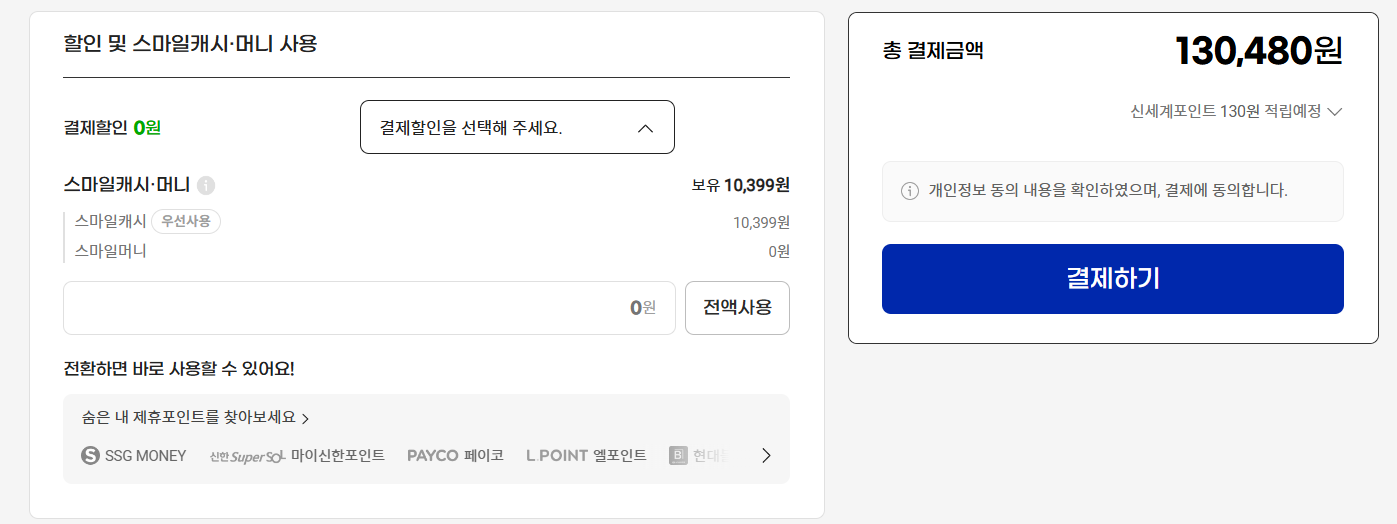Viewport: 1397px width, 524px height.
Task: Expand 신세계포인트 130원 적립예정 details
Action: tap(1236, 111)
